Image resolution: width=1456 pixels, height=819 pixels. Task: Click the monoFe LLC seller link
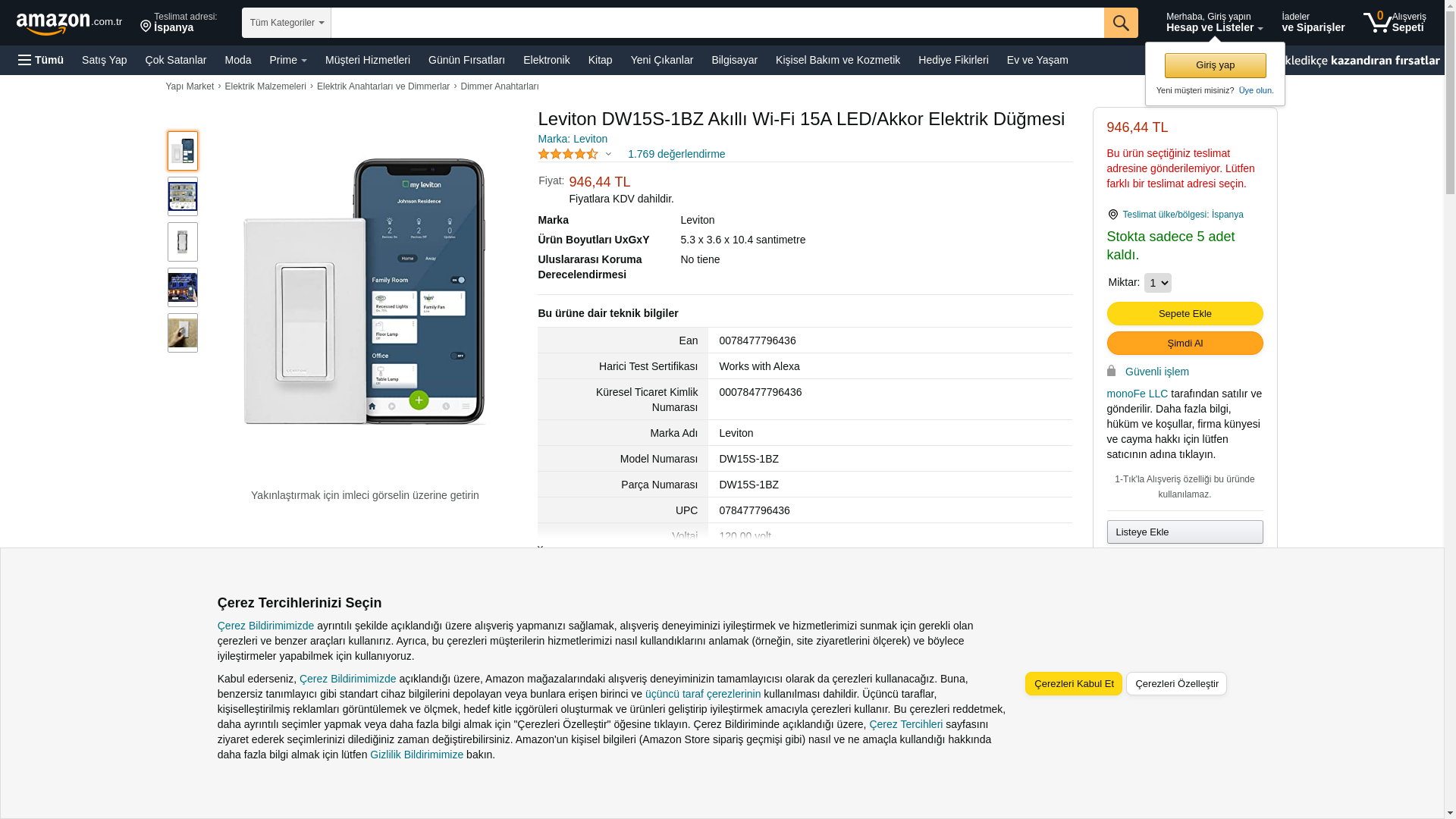1137,394
